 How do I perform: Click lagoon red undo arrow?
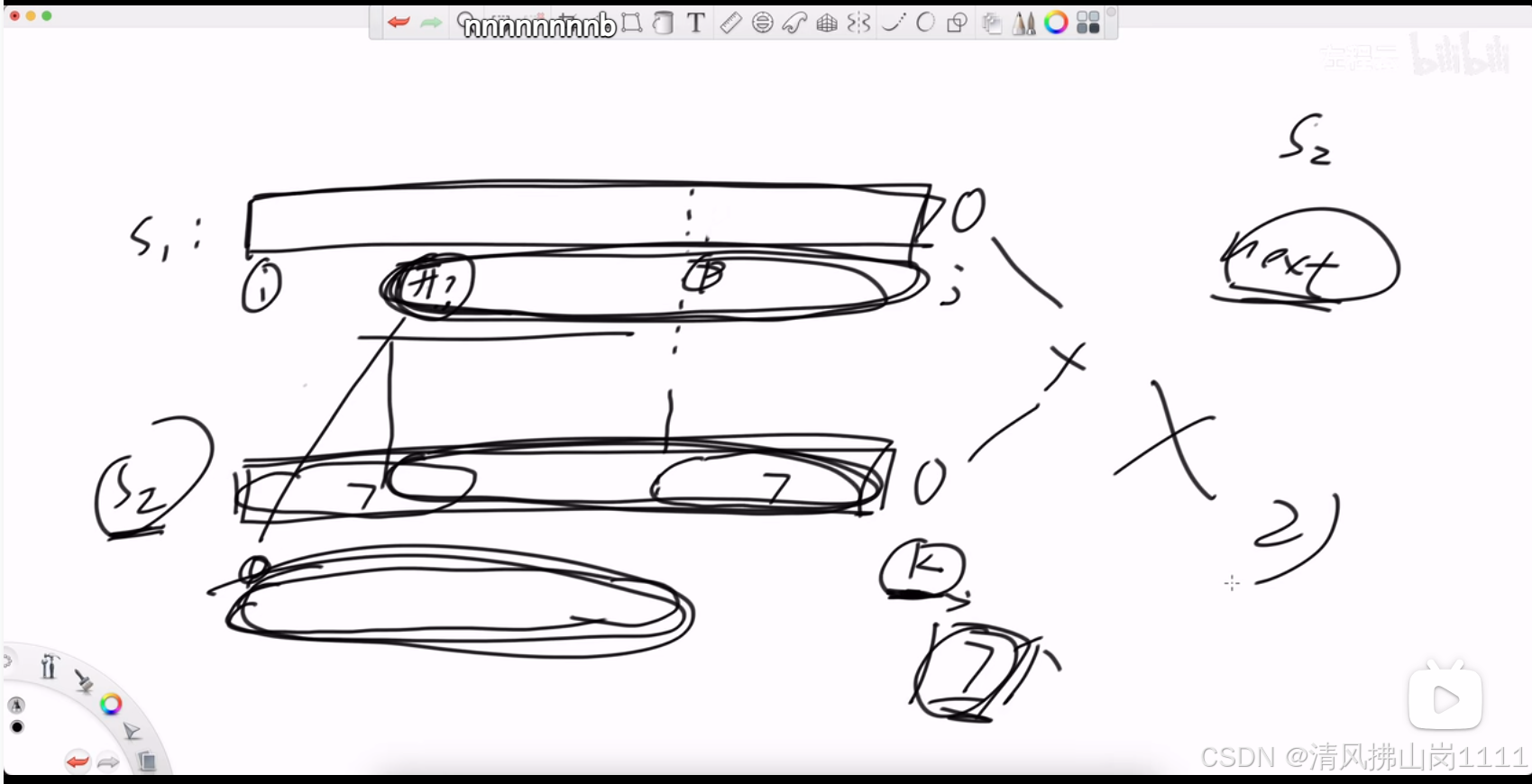point(78,762)
